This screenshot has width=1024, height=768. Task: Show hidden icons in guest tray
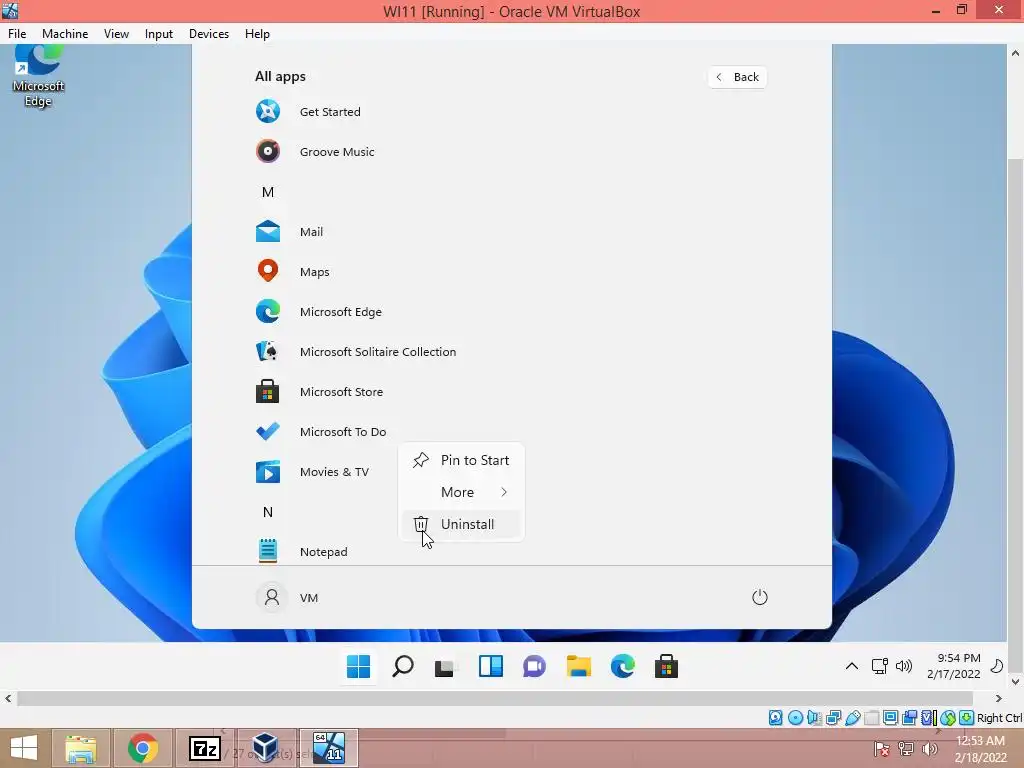click(x=852, y=666)
